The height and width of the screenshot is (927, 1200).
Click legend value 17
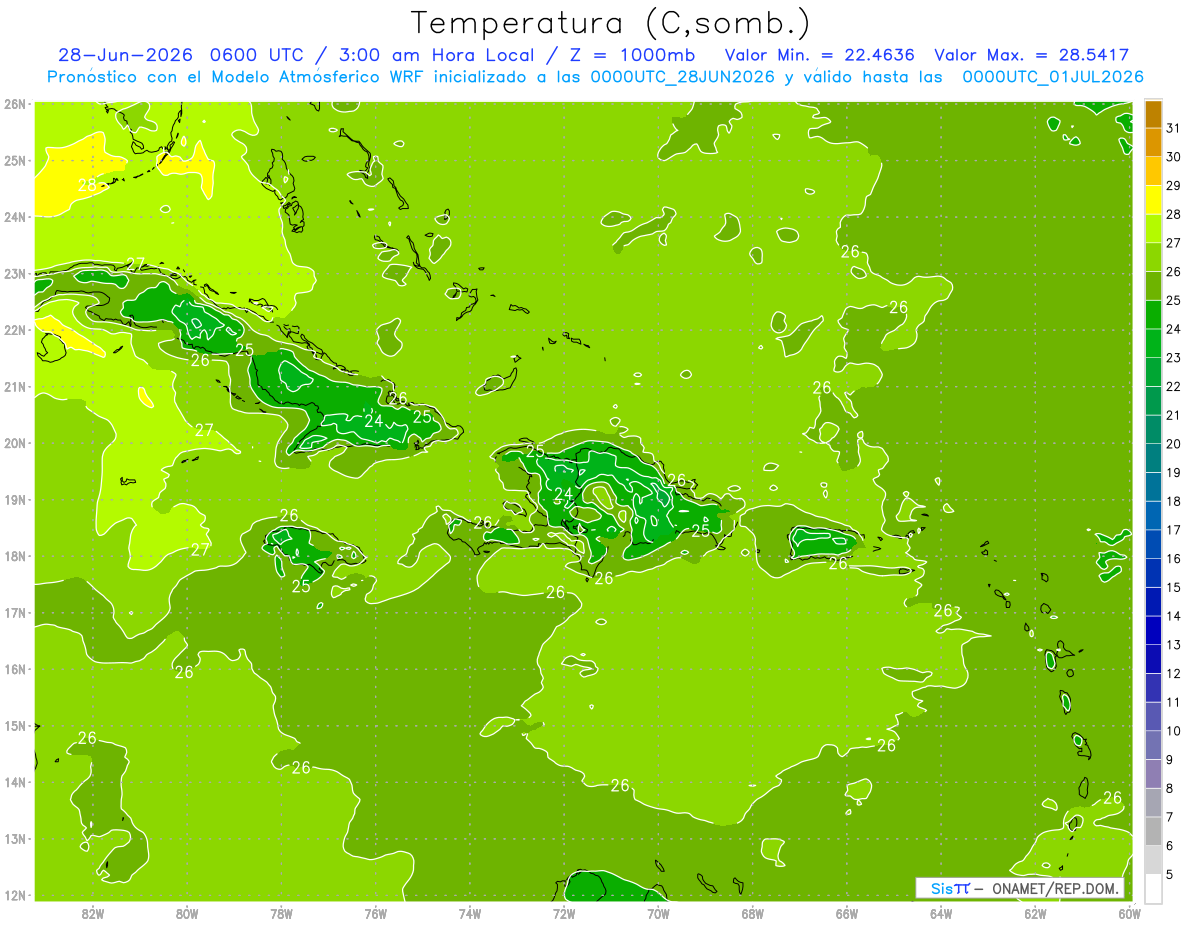click(x=1173, y=530)
